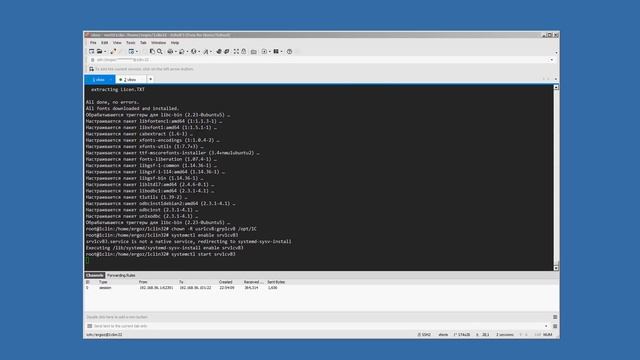Expand the Open session dropdown arrow
Screen dimensions: 640x360
(x=105, y=51)
